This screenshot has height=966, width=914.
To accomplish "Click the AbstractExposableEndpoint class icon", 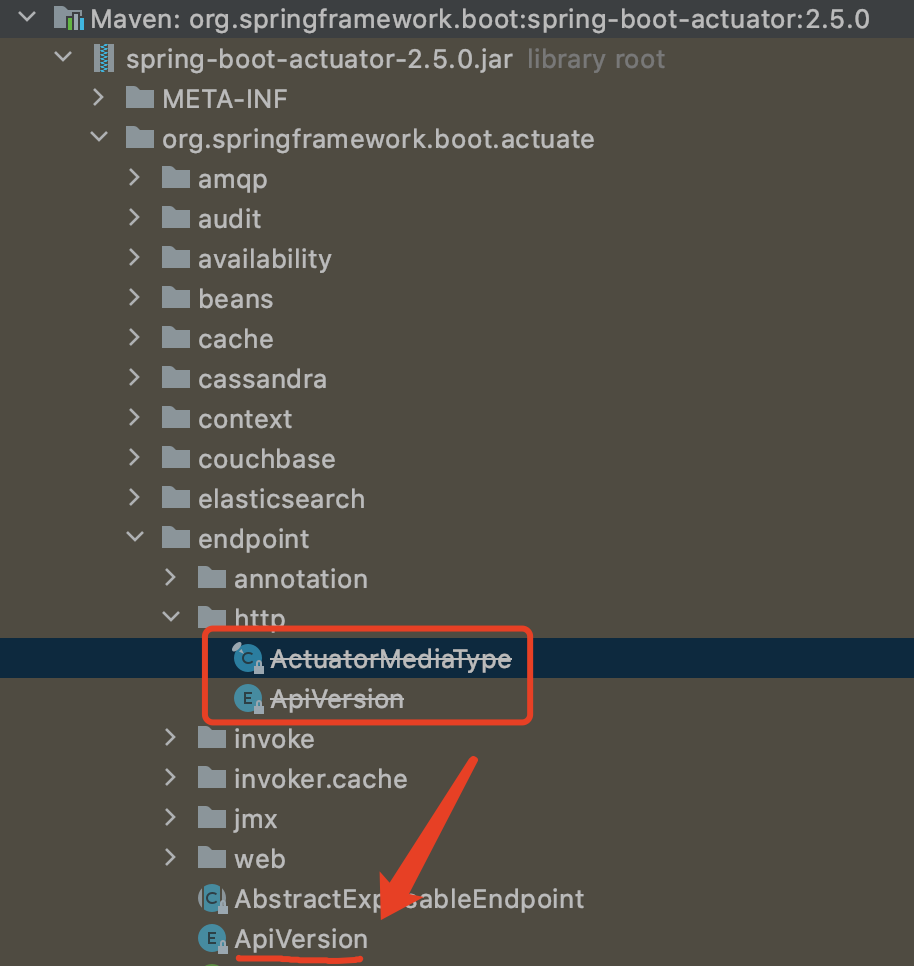I will [213, 898].
